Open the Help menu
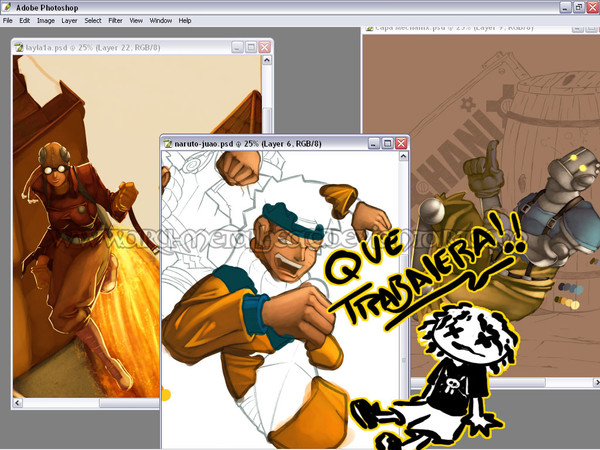This screenshot has width=600, height=450. pos(185,21)
